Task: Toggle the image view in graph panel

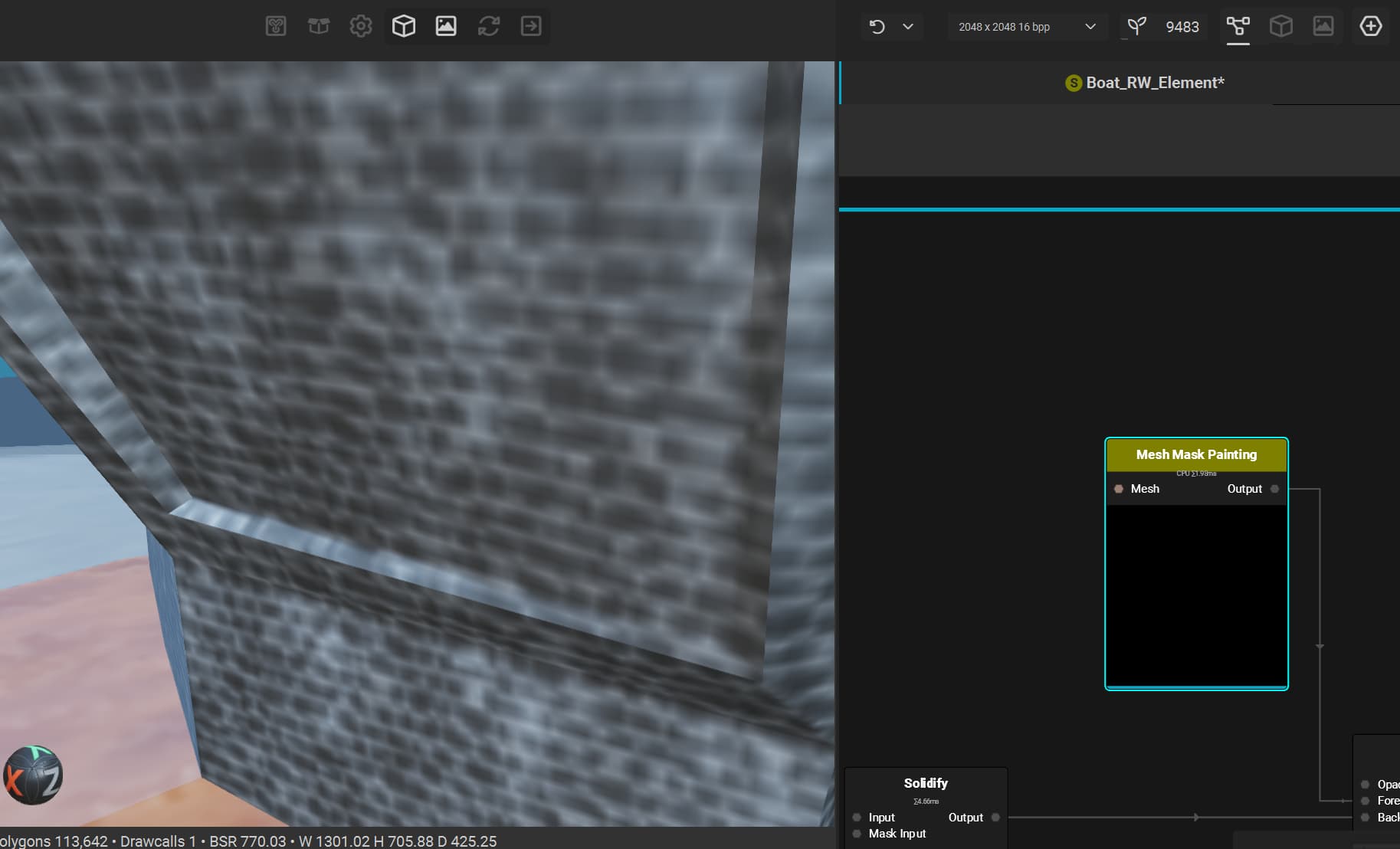Action: point(1323,27)
